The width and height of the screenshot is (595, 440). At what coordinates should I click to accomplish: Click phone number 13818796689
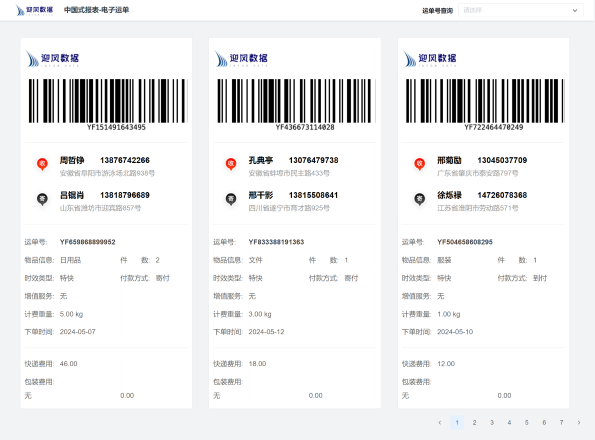click(x=125, y=195)
